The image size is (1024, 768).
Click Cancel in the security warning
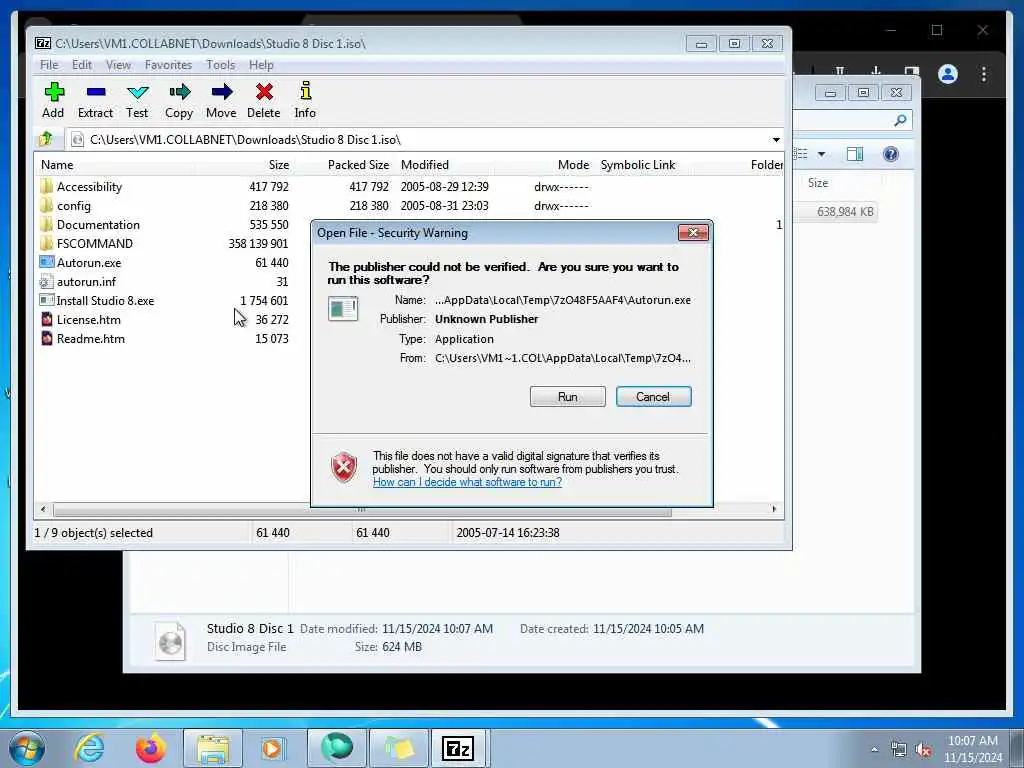coord(653,396)
